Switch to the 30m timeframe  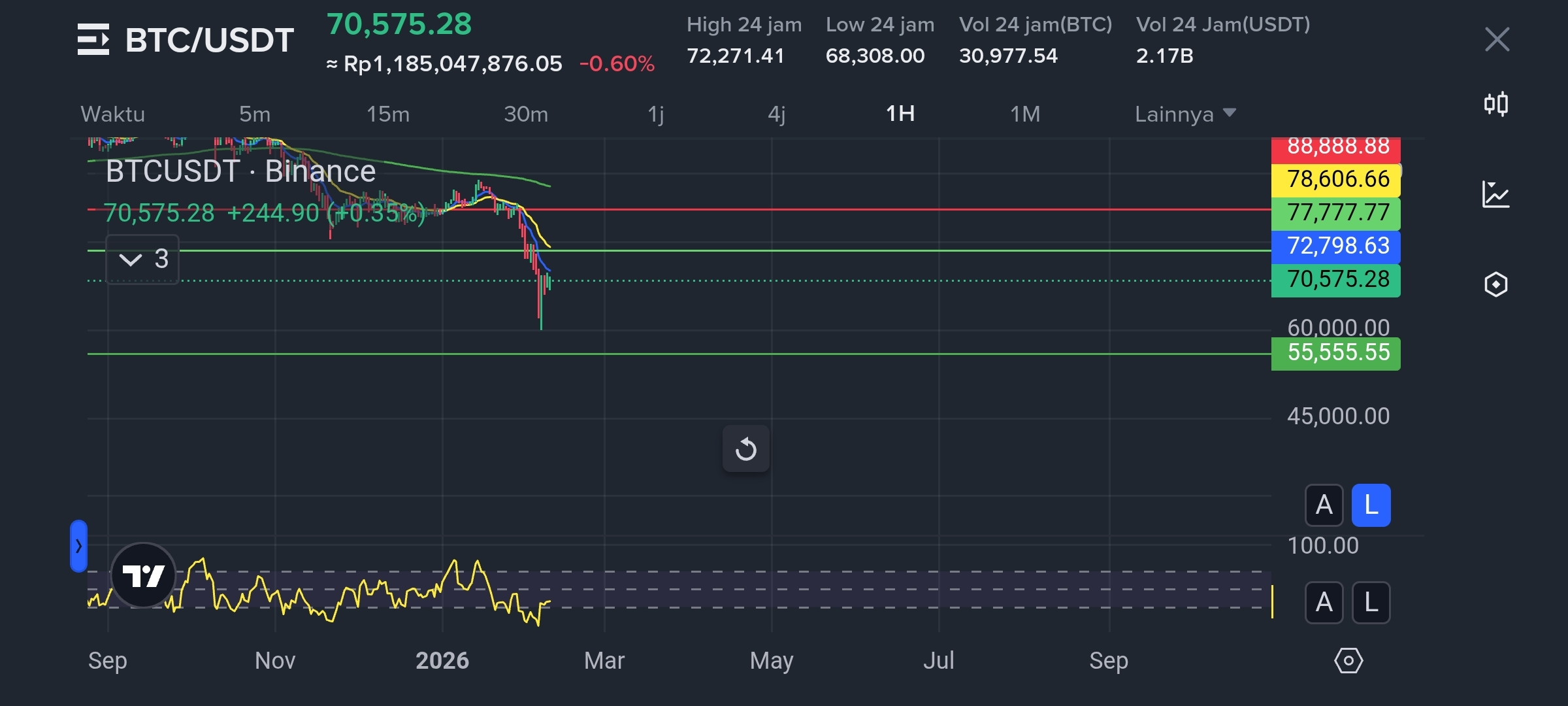click(x=526, y=114)
